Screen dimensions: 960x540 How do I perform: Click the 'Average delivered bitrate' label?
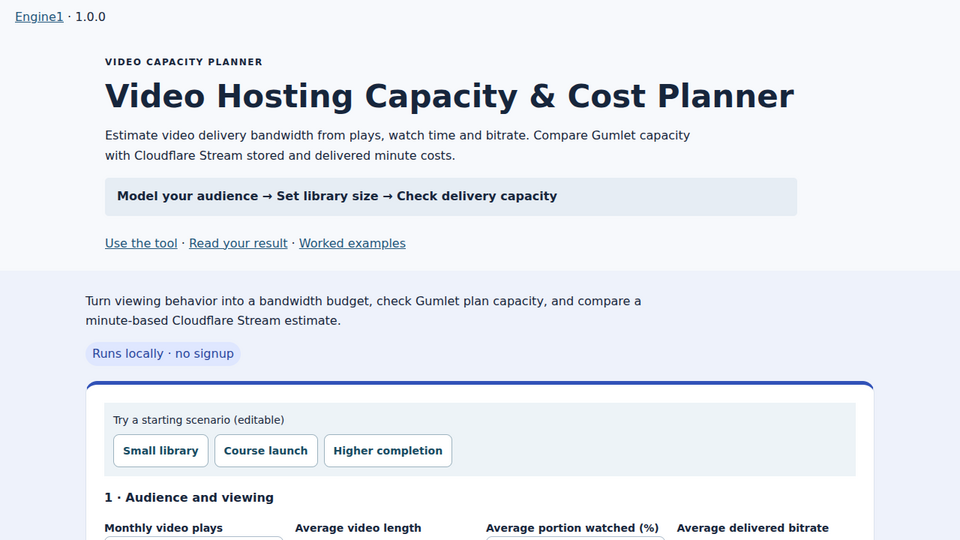pos(752,528)
